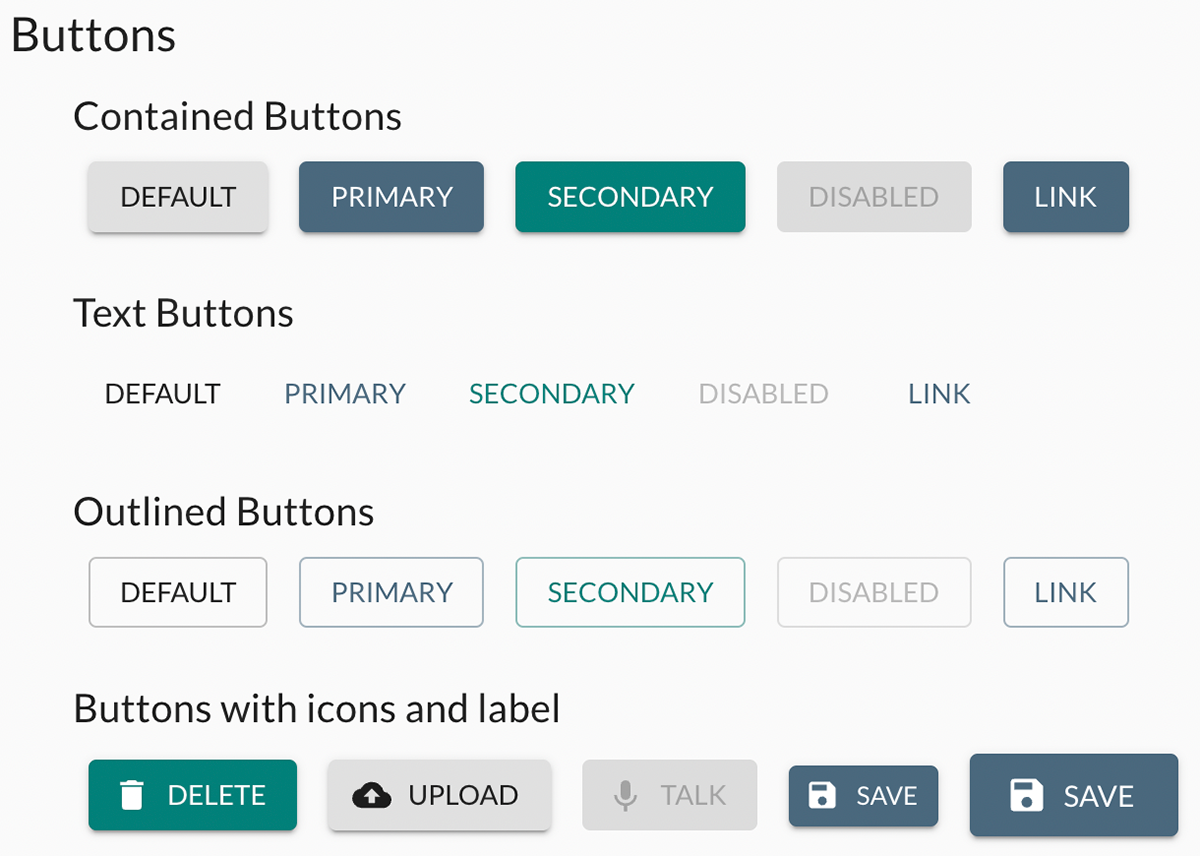Click the floppy disk icon on large Save button
This screenshot has height=856, width=1200.
(1027, 796)
